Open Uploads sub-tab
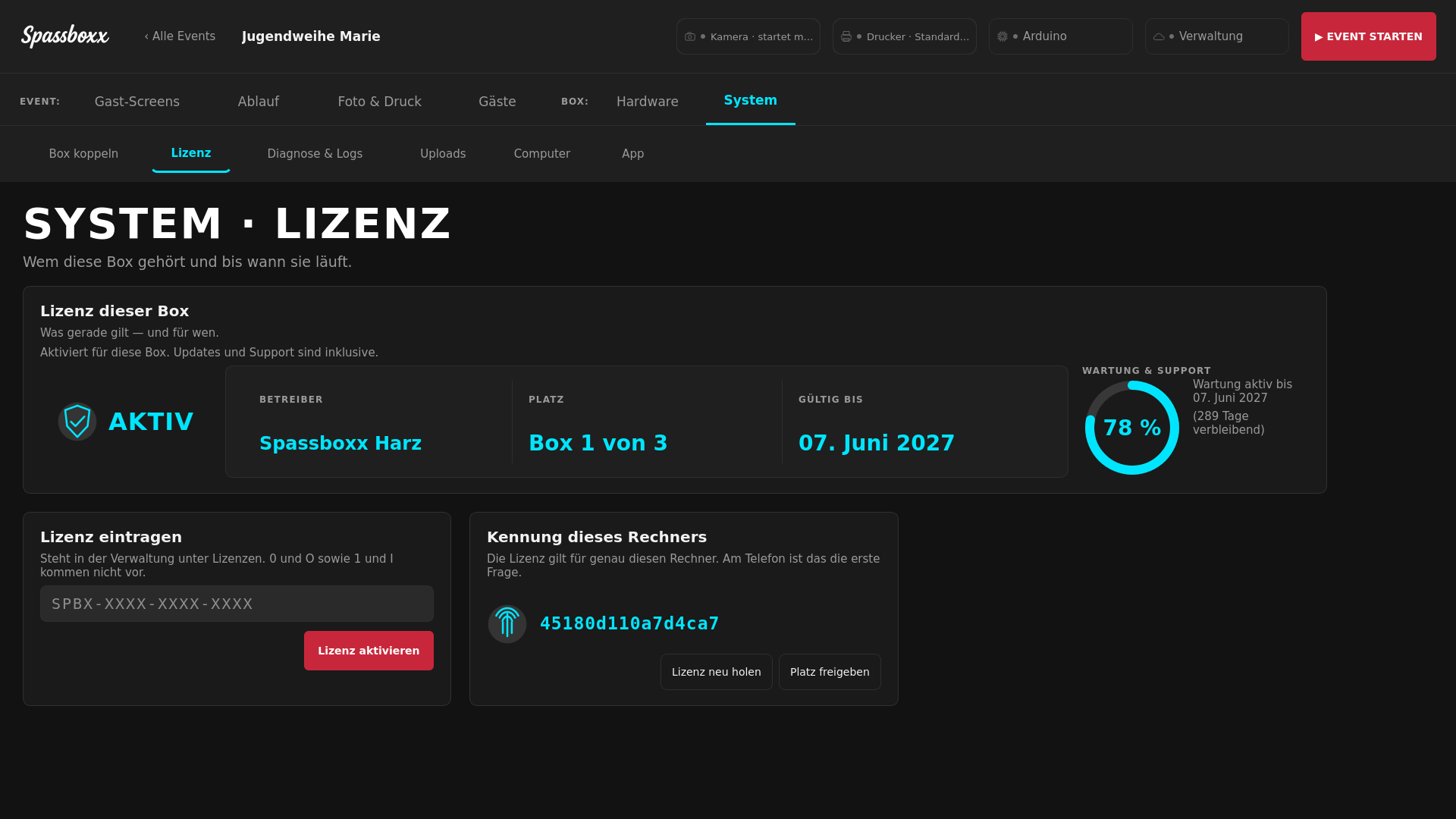 coord(443,154)
